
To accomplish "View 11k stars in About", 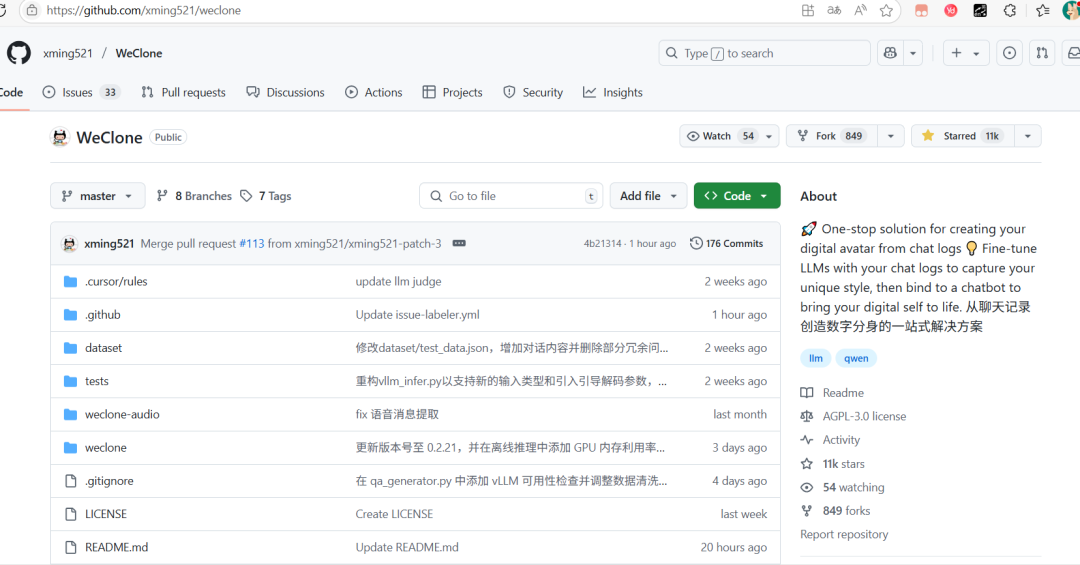I will (x=833, y=464).
